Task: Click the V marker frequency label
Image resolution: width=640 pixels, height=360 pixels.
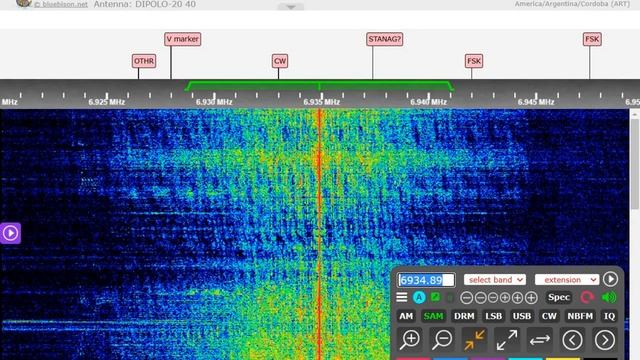Action: (182, 39)
